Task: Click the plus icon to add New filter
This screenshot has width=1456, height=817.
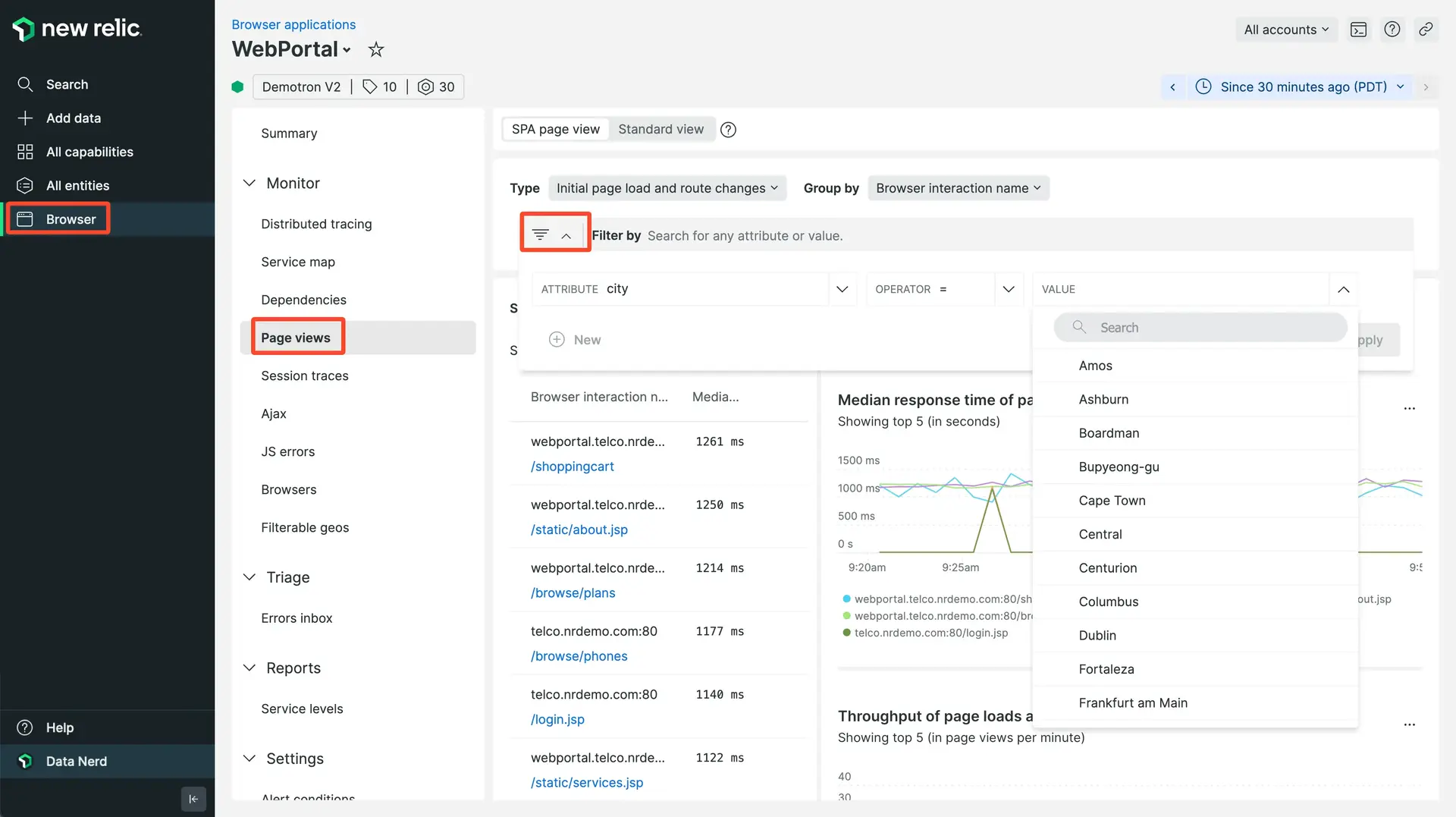Action: point(557,340)
